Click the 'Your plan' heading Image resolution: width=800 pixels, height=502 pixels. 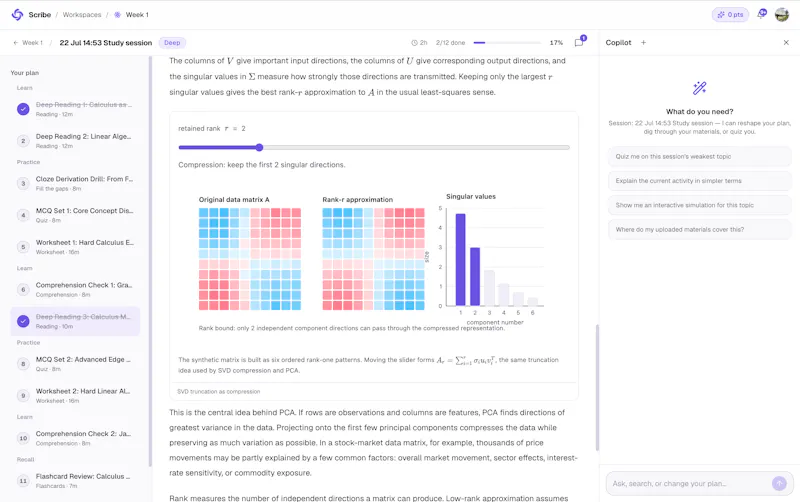(x=24, y=73)
